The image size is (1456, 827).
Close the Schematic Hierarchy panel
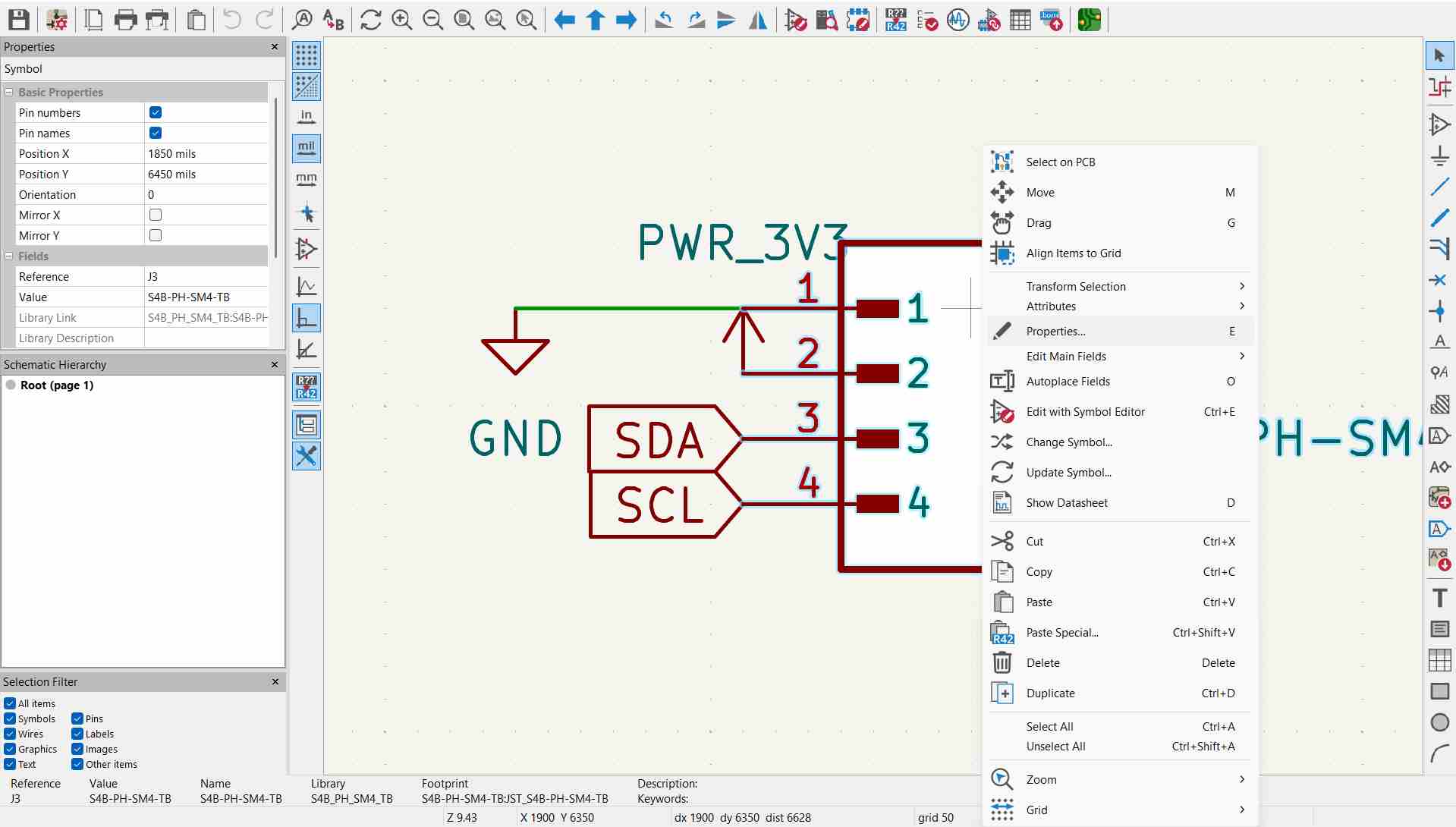pos(275,365)
